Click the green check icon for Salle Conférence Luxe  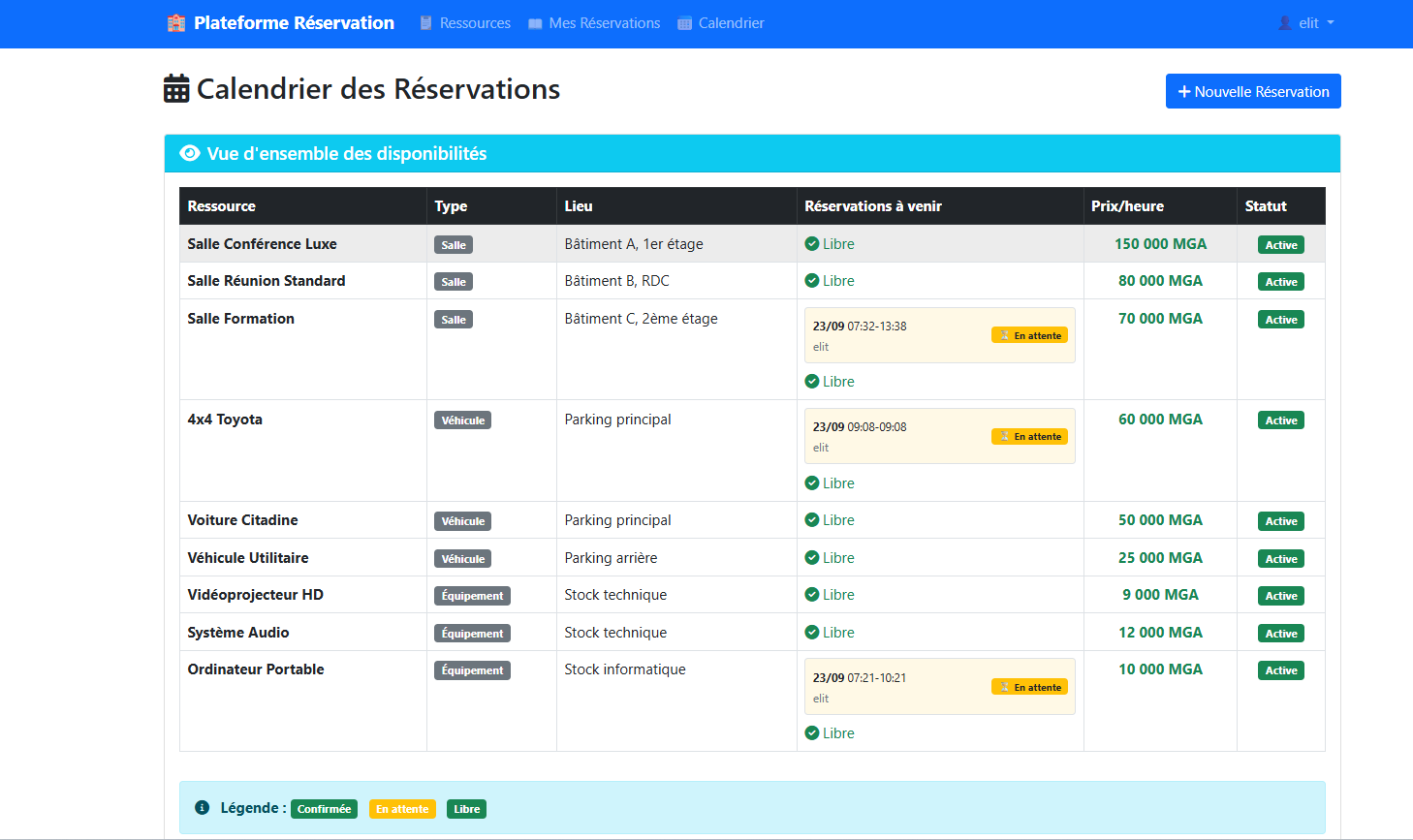pyautogui.click(x=812, y=244)
